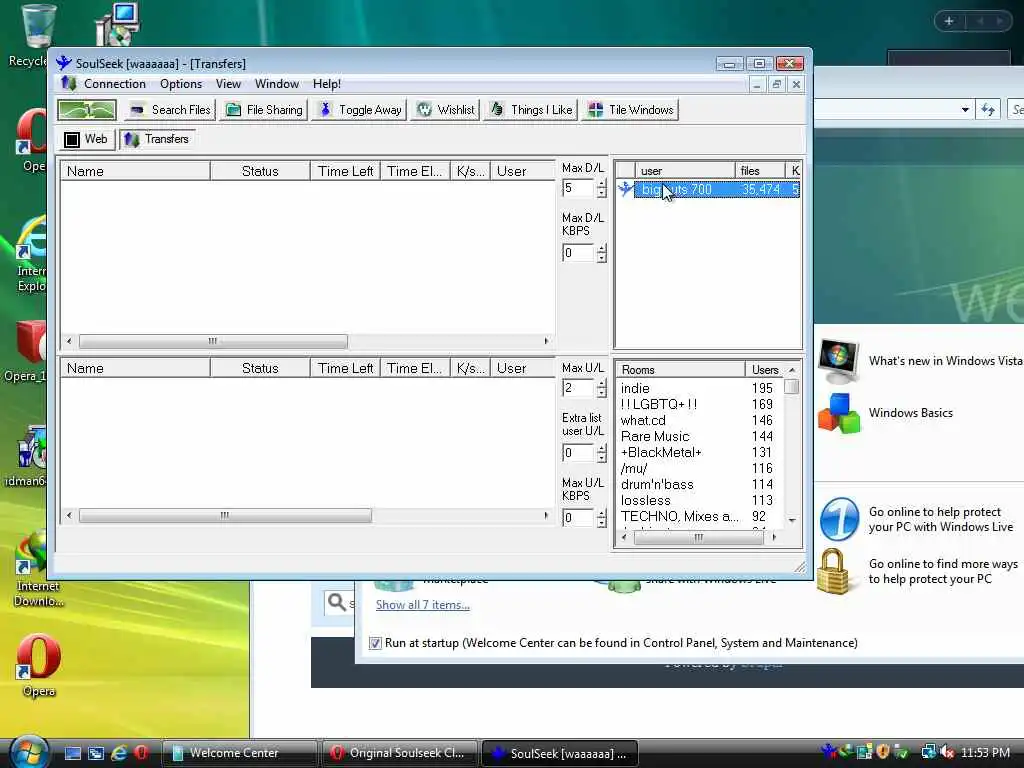Click the Max D/L number field

[578, 188]
